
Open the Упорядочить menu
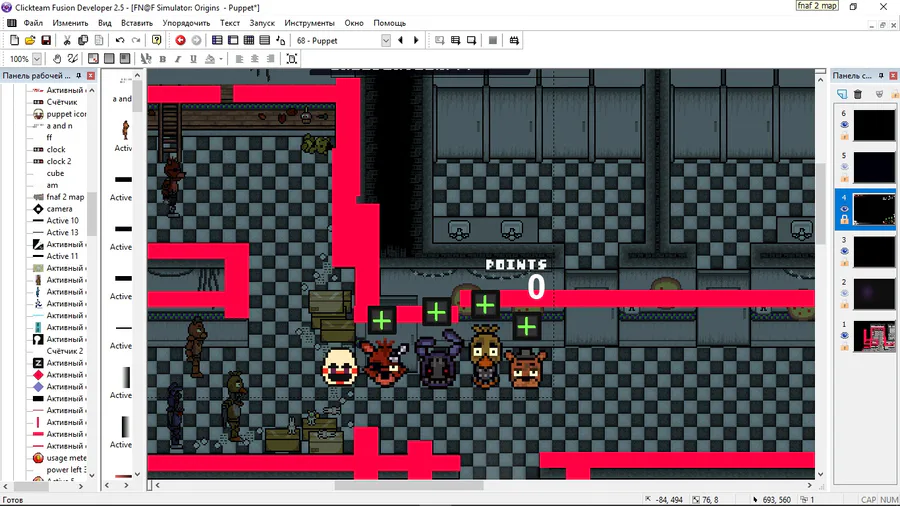tap(186, 23)
